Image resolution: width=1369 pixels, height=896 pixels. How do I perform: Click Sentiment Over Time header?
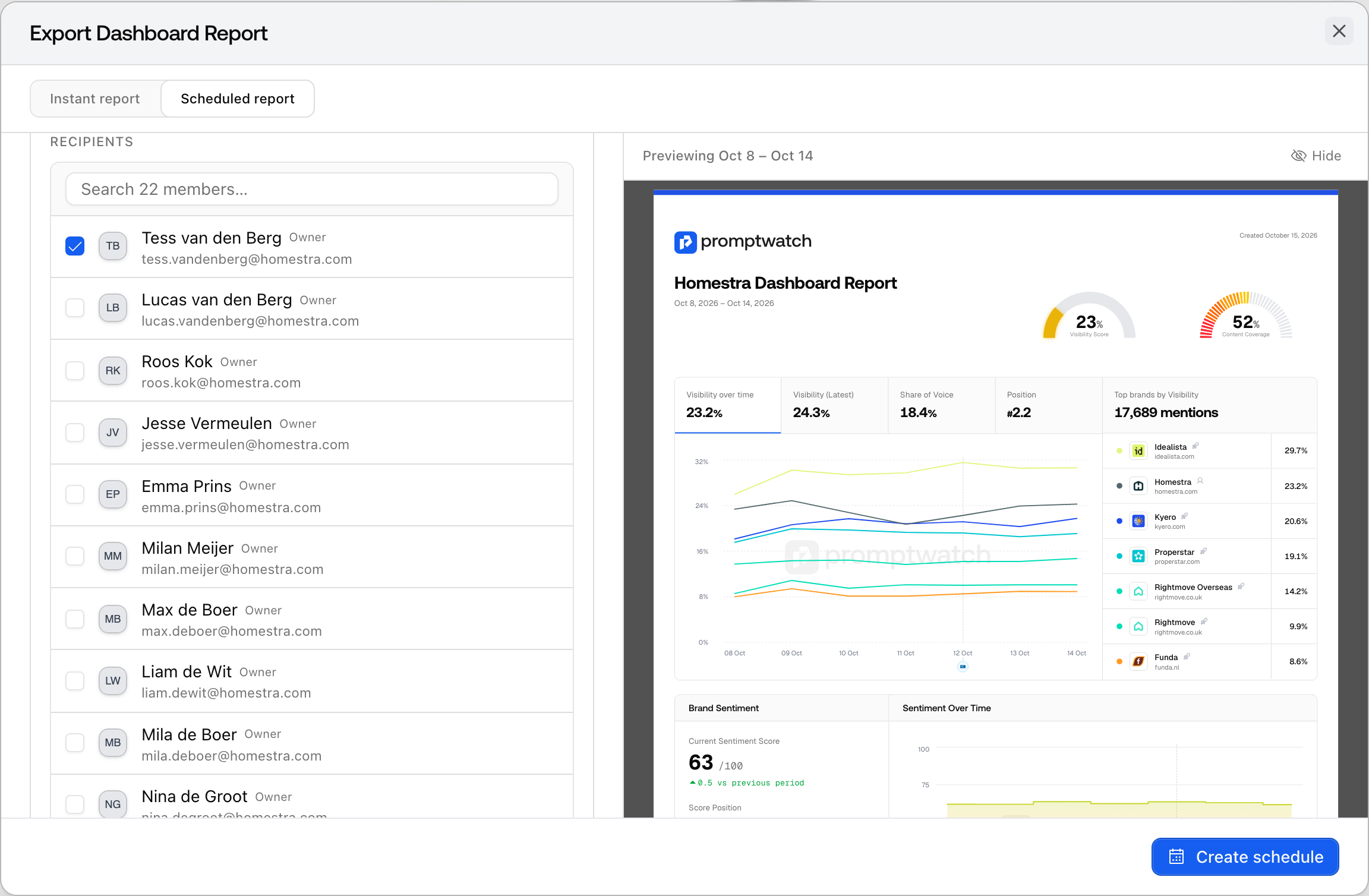coord(947,708)
